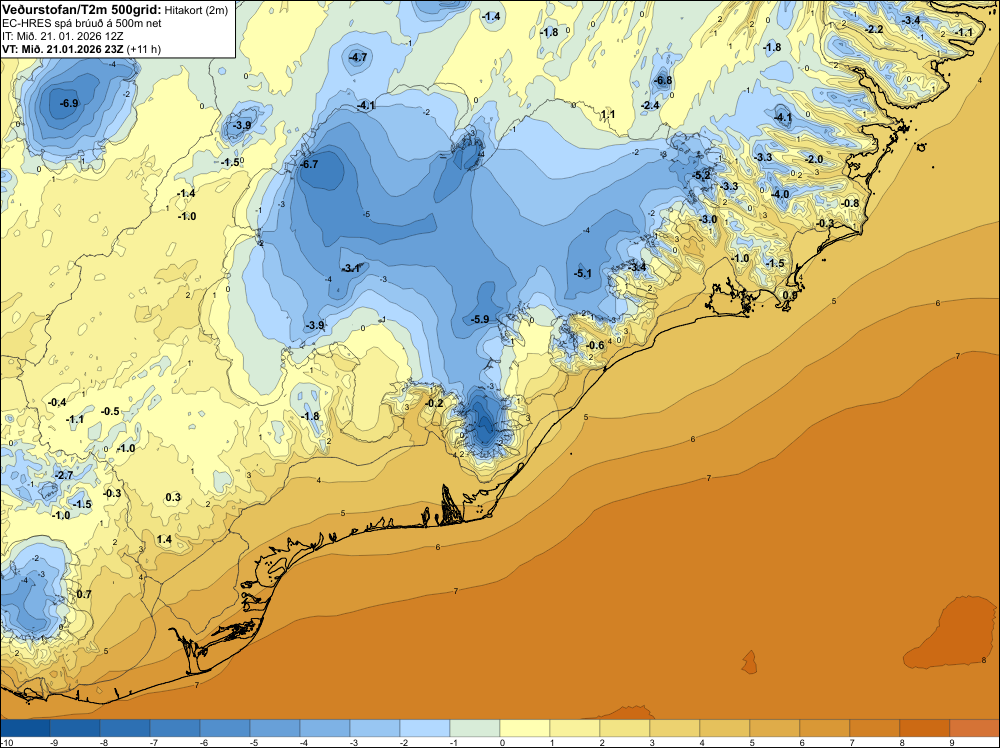
Task: Click the -0.2 temperature label
Action: pos(434,404)
